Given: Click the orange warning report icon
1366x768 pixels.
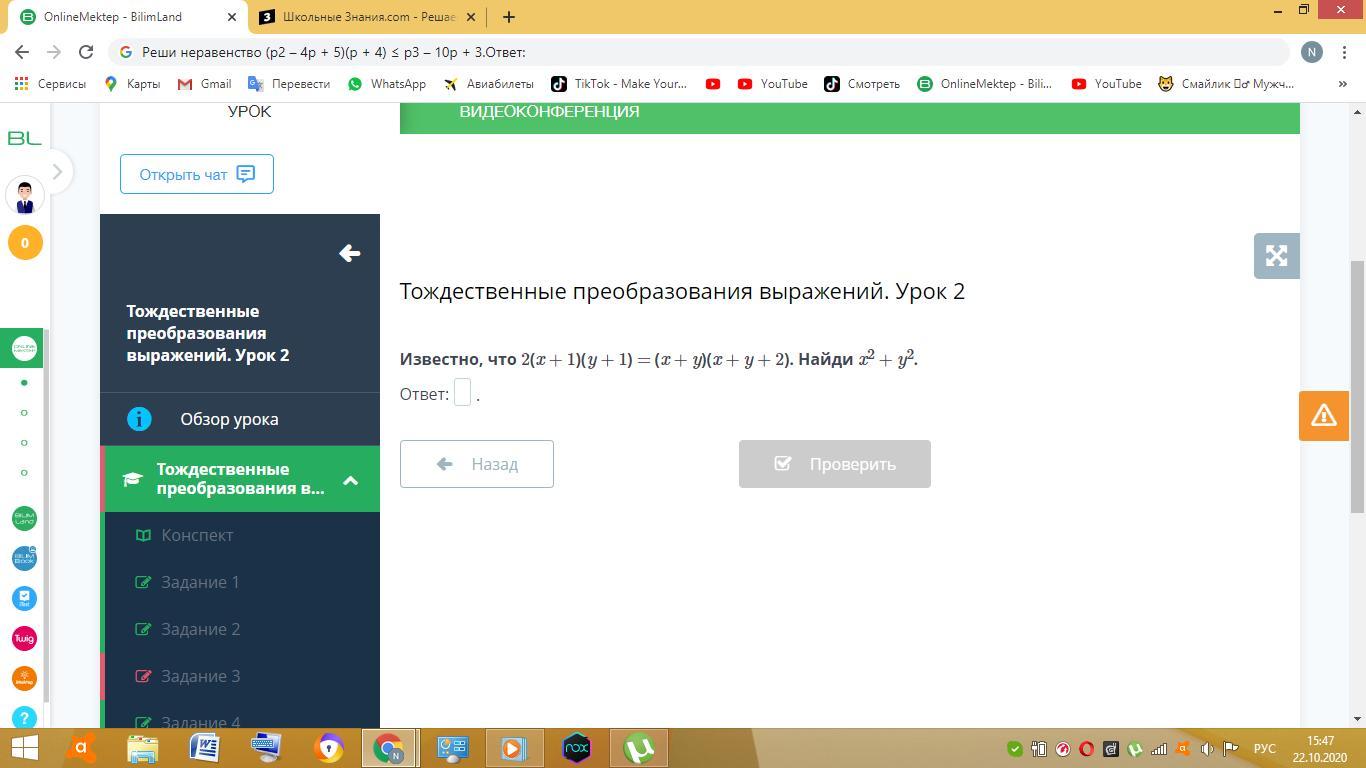Looking at the screenshot, I should [1323, 415].
